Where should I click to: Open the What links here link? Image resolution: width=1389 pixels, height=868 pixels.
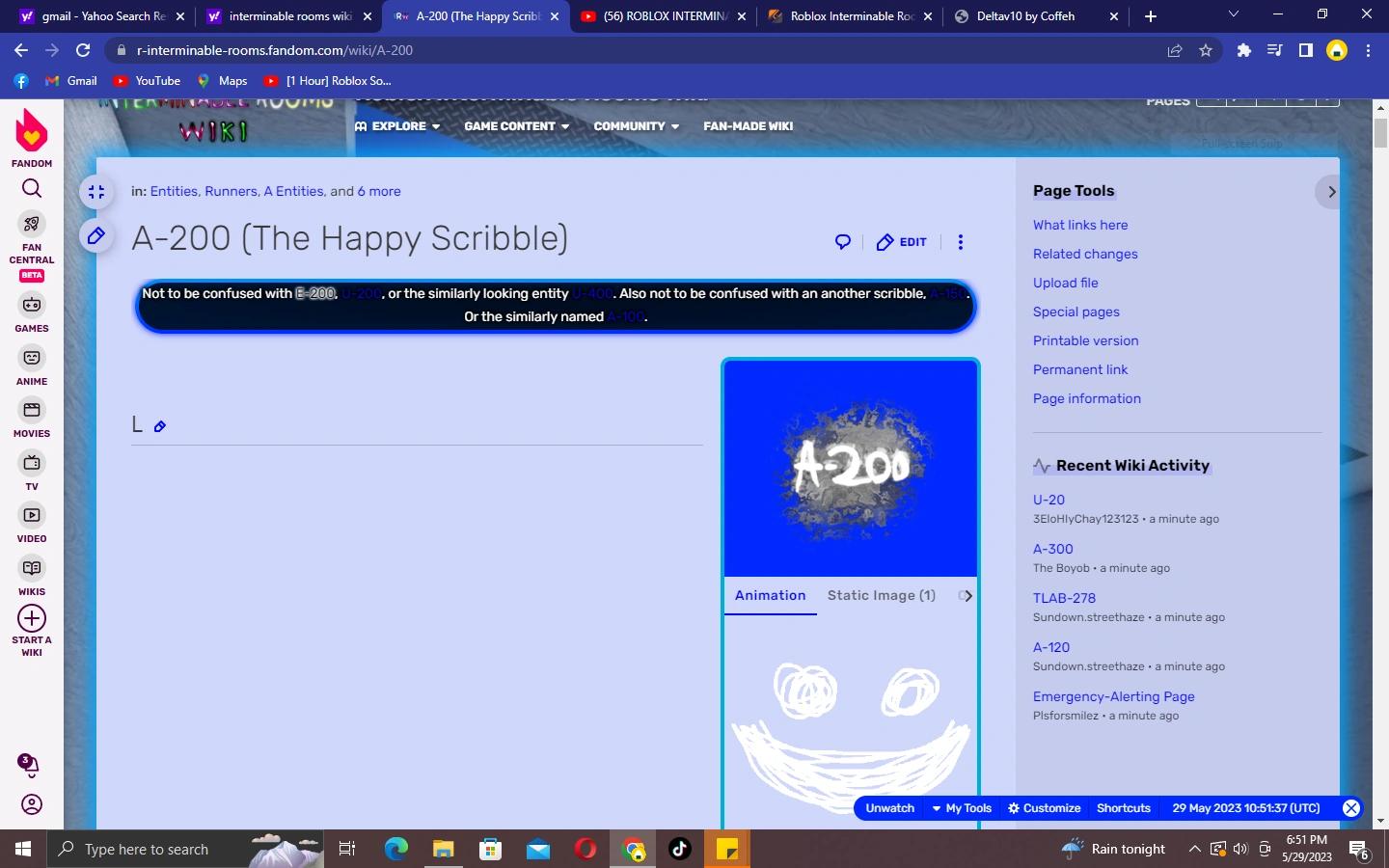pyautogui.click(x=1080, y=225)
